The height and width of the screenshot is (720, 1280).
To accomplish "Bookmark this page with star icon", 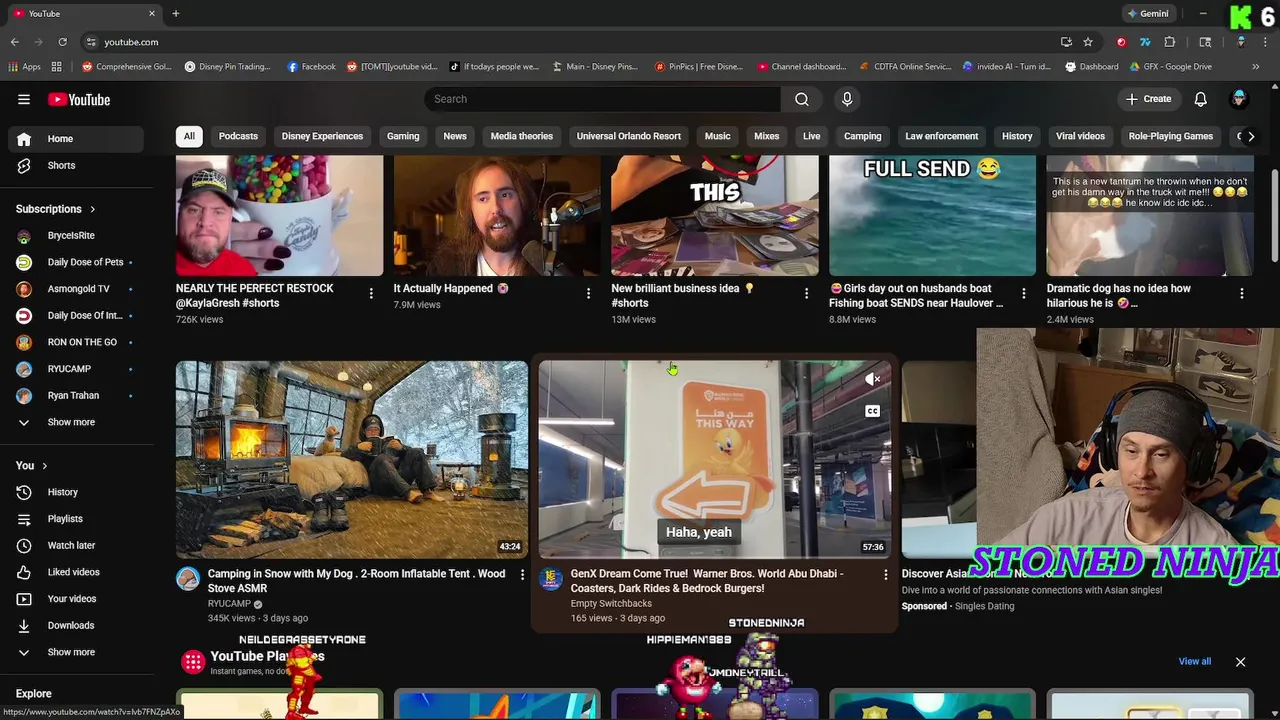I will 1088,42.
